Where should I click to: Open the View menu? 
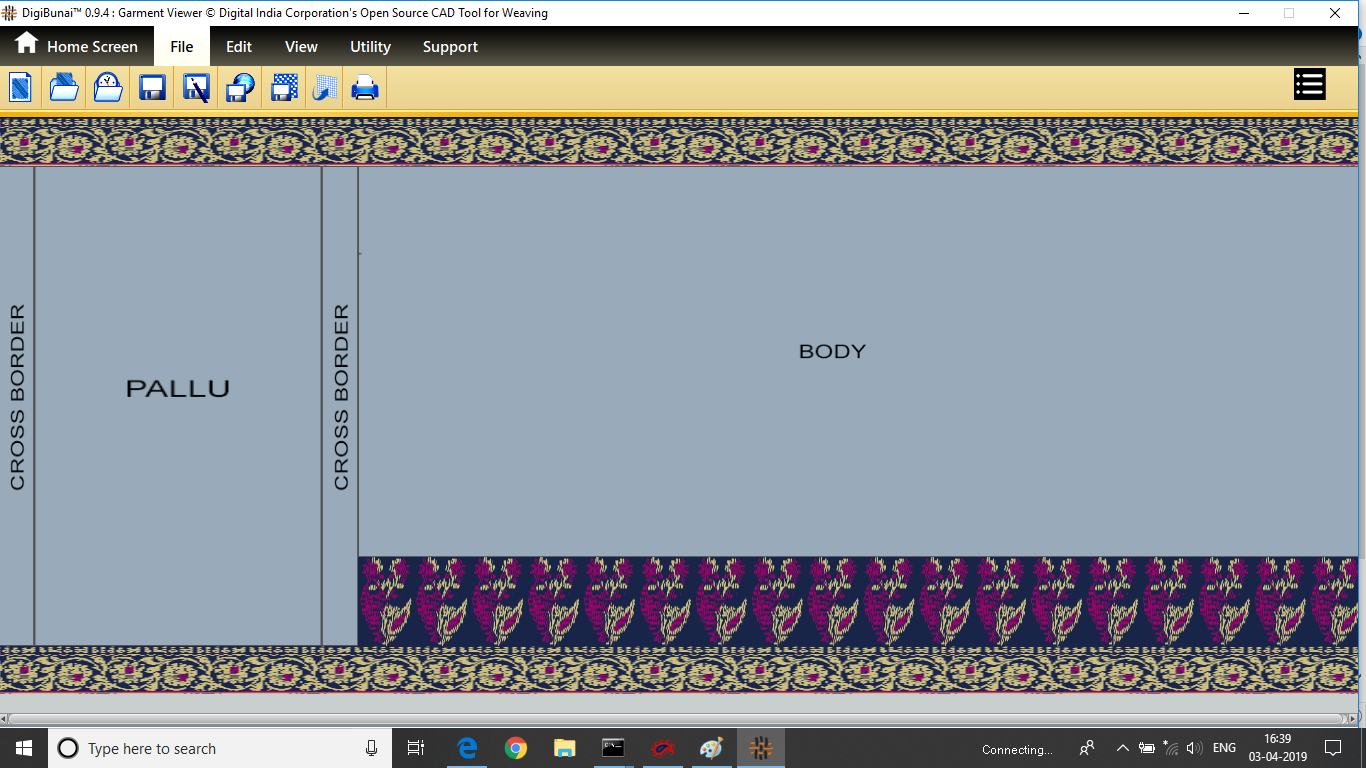point(301,47)
